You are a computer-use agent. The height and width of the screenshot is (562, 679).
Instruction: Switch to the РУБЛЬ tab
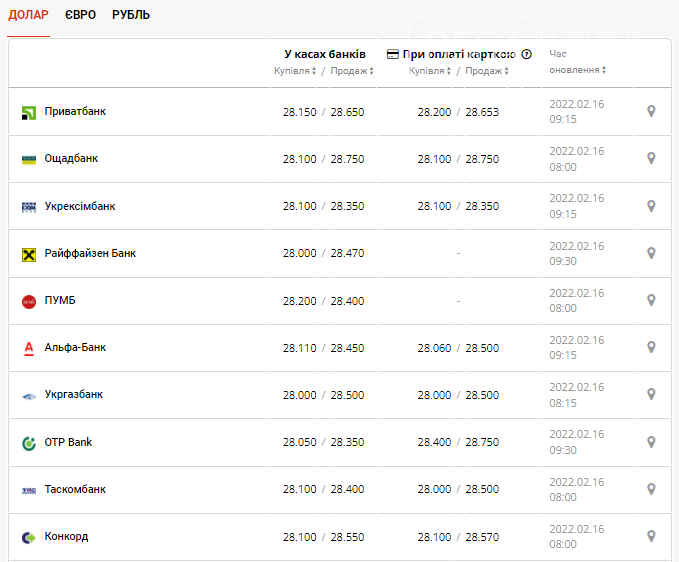[131, 15]
